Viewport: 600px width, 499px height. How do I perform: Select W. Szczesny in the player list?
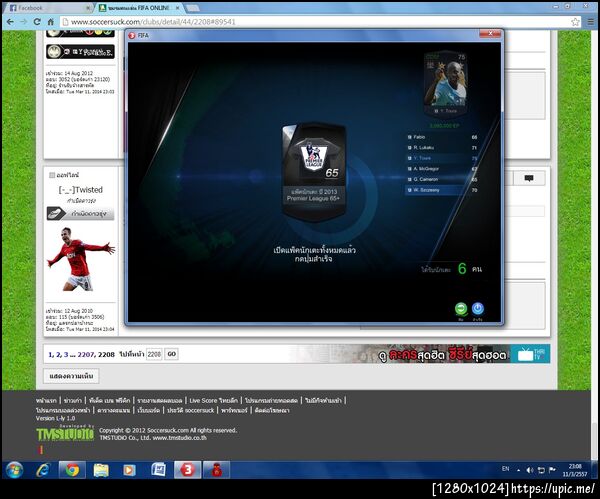442,190
